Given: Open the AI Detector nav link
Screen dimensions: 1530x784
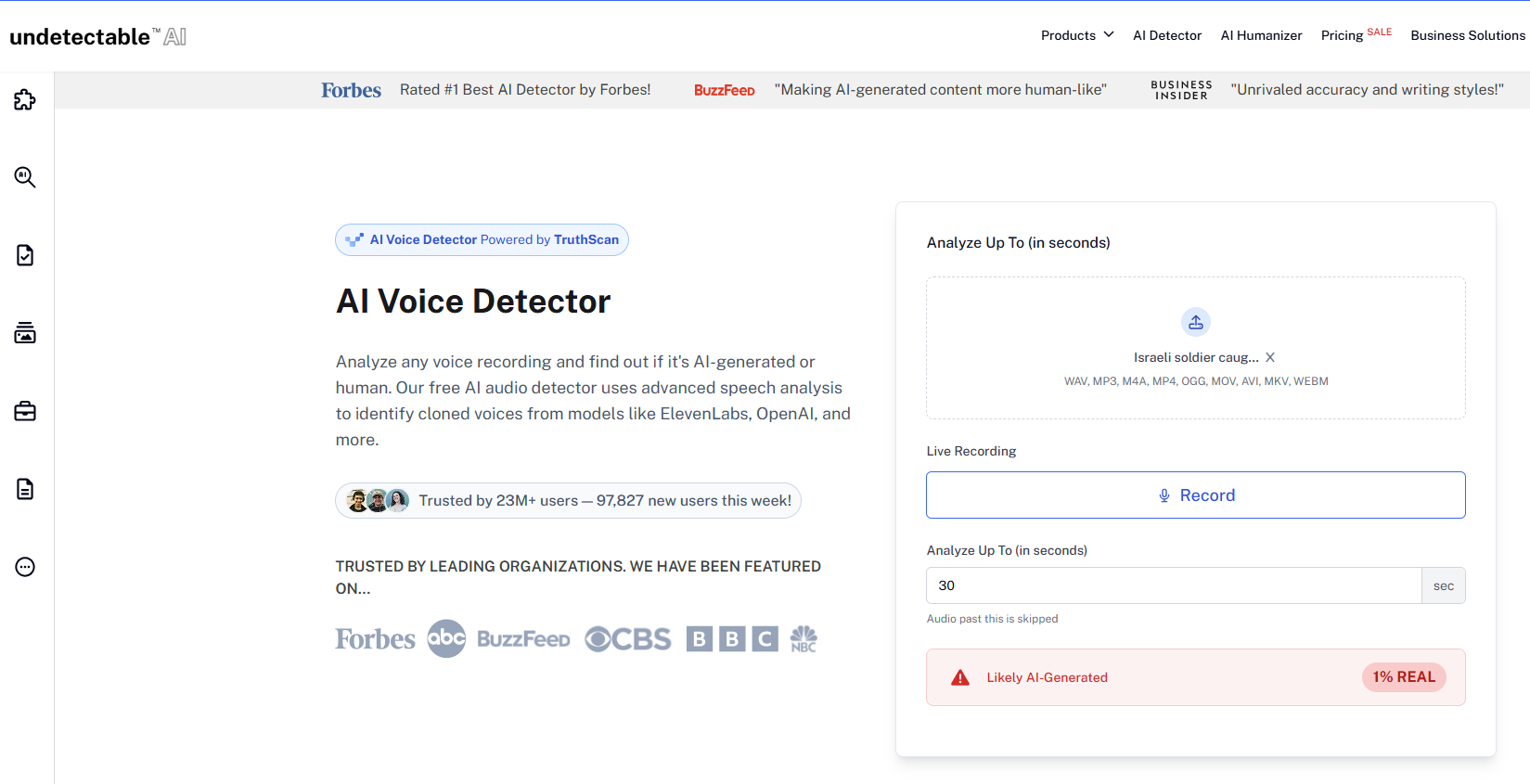Looking at the screenshot, I should tap(1167, 35).
